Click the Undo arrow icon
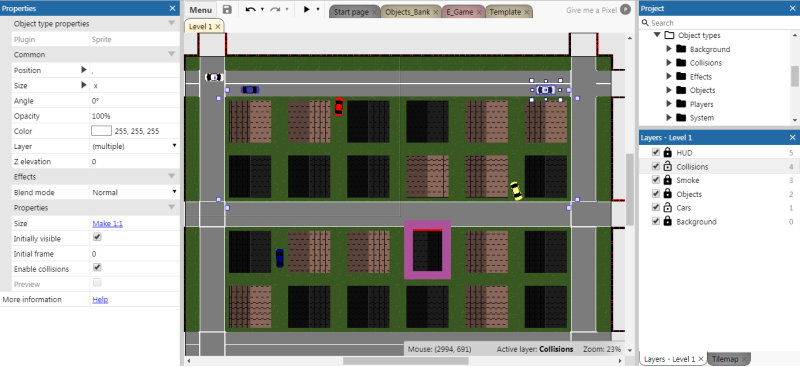Screen dimensions: 800x367 (x=251, y=10)
